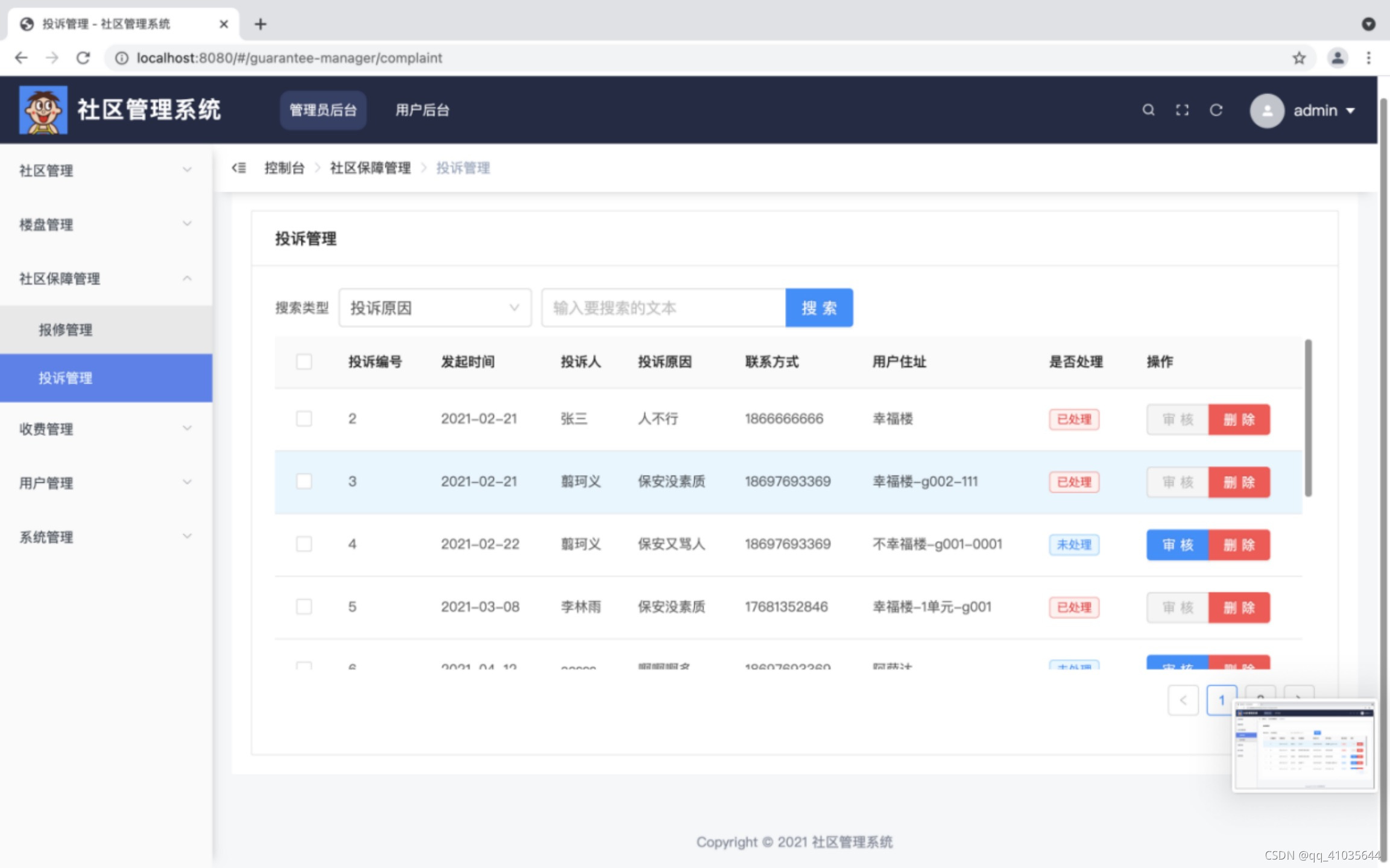Image resolution: width=1390 pixels, height=868 pixels.
Task: Click the community system logo image
Action: point(43,110)
